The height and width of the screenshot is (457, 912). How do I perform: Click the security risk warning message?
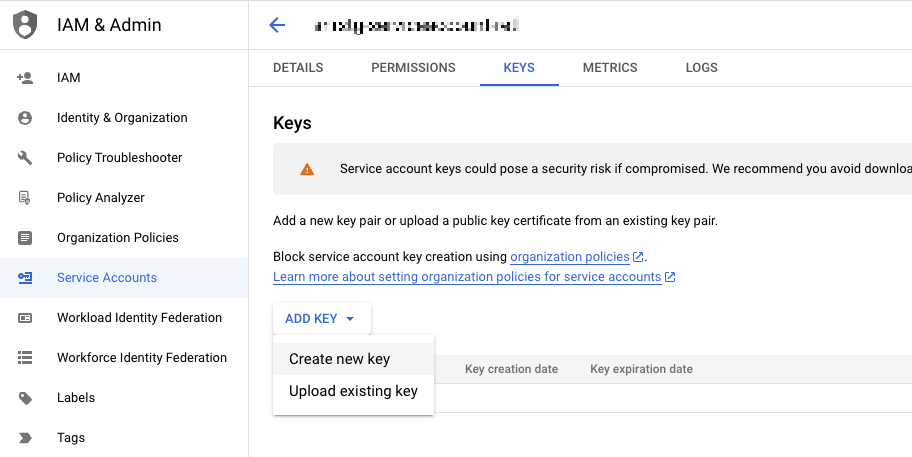tap(626, 169)
